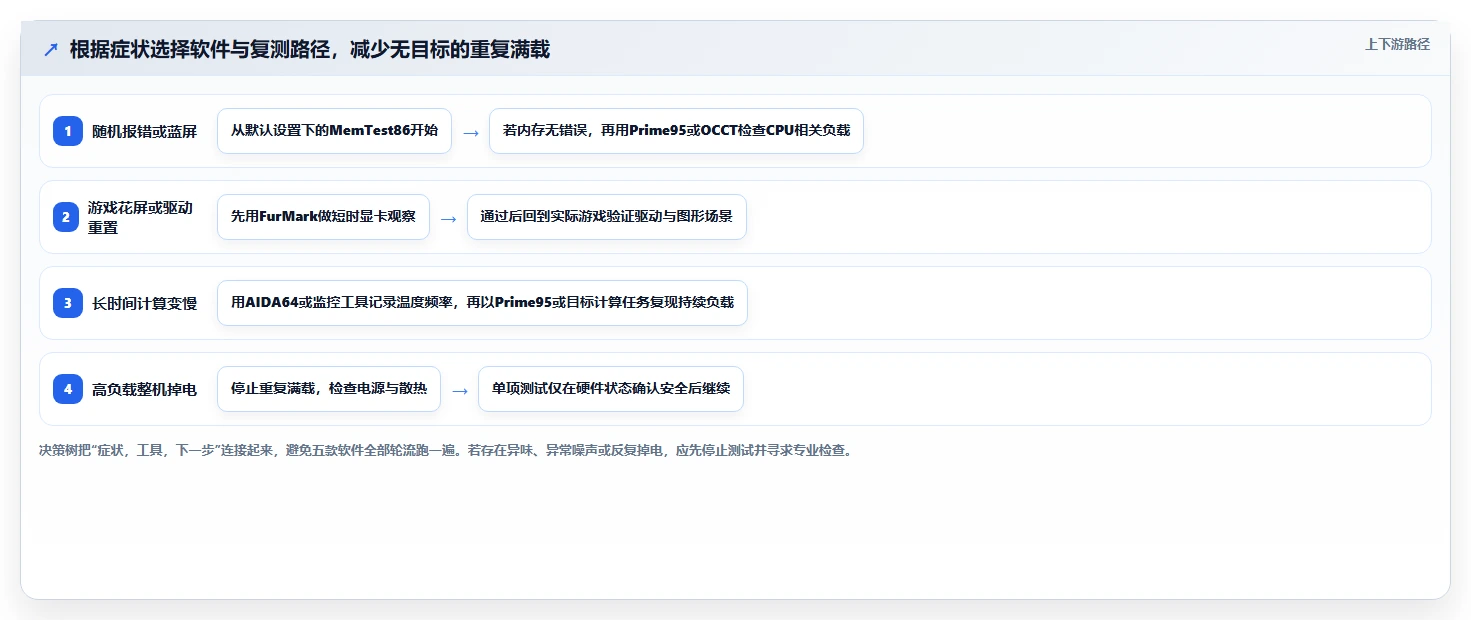Image resolution: width=1471 pixels, height=620 pixels.
Task: Click the heading about choosing software by symptom
Action: [x=310, y=49]
